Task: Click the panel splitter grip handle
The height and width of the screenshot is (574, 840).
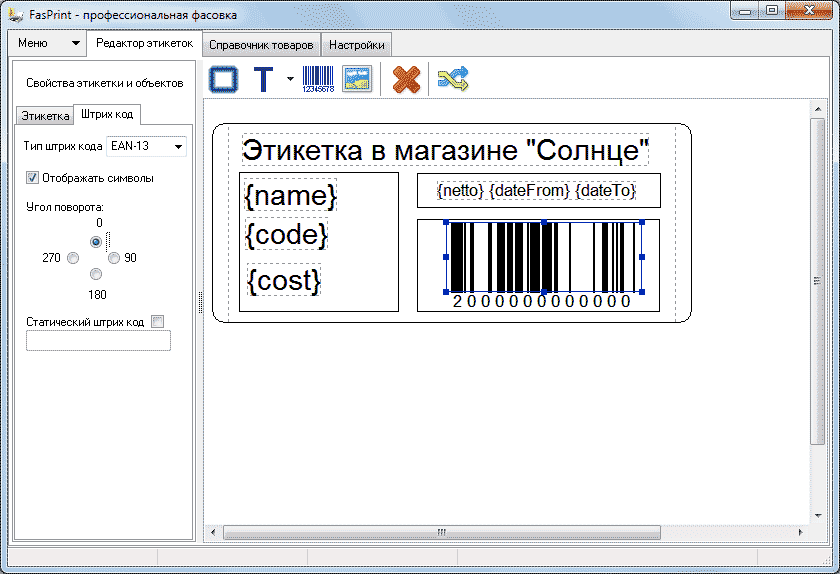Action: point(200,302)
